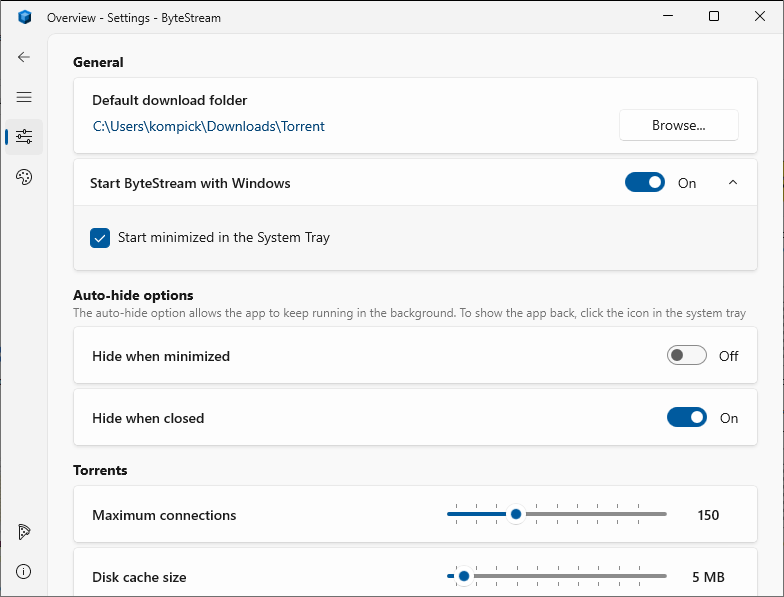
Task: Open the appearance palette sidebar icon
Action: click(24, 176)
